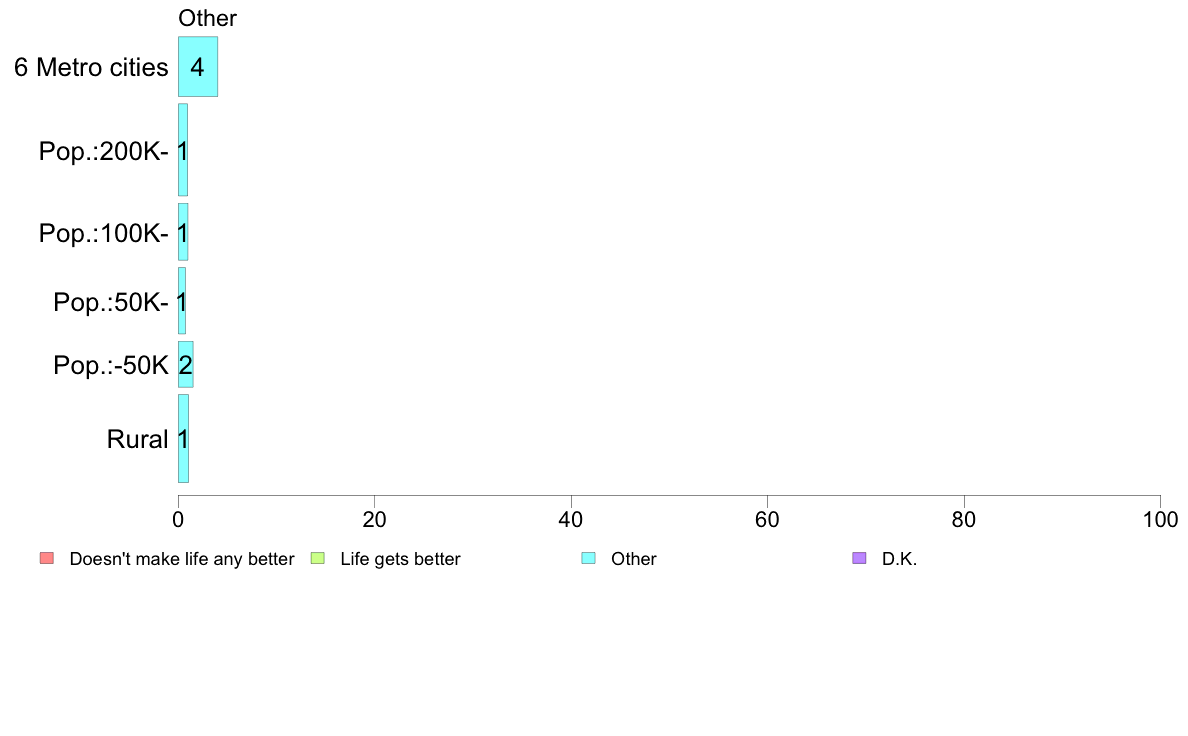Viewport: 1188px width, 736px height.
Task: Select the 6 Metro cities bar
Action: 198,67
